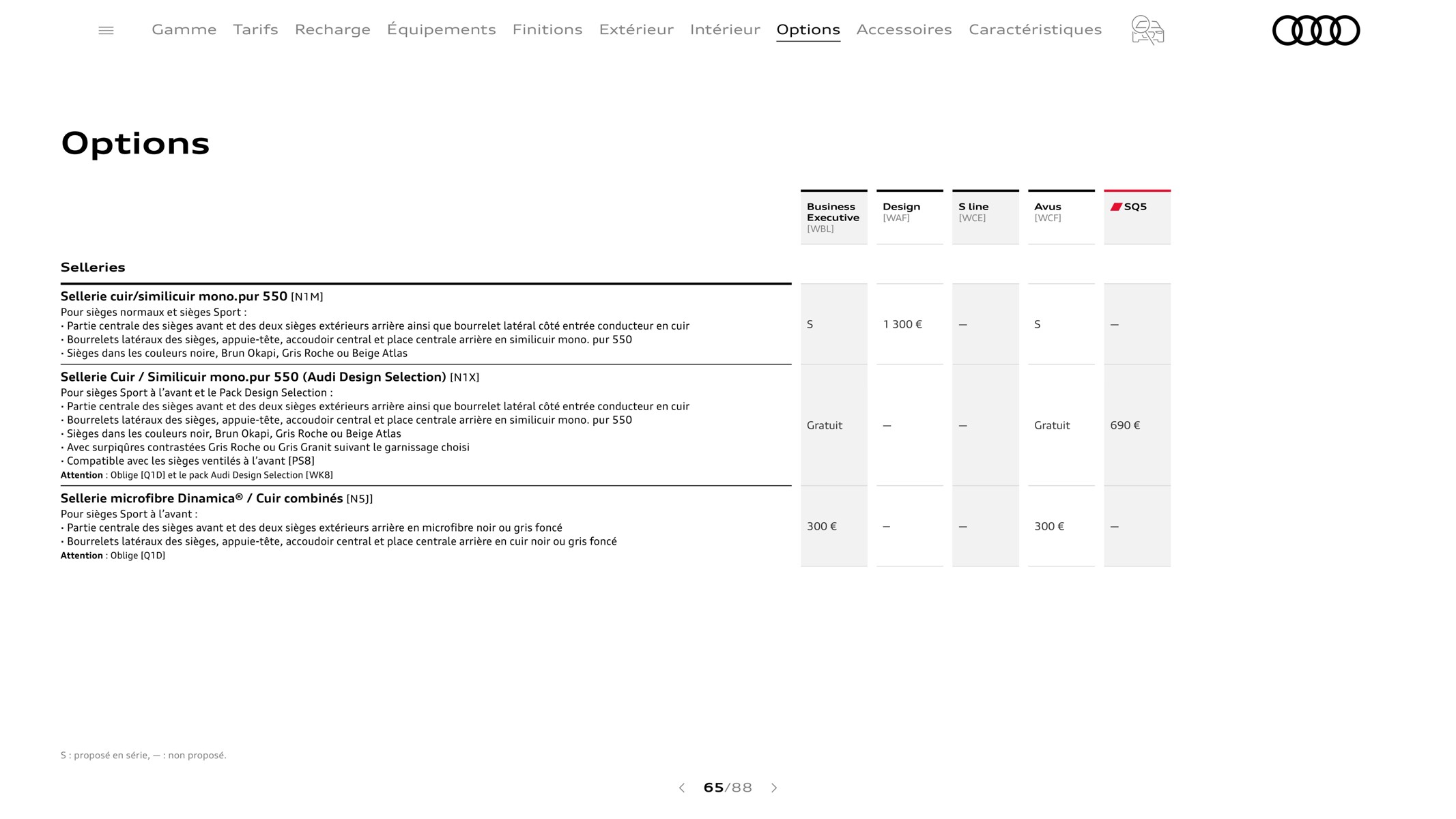Viewport: 1456px width, 819px height.
Task: Click the Oblige [Q1D] pack WK8 note
Action: (x=197, y=475)
